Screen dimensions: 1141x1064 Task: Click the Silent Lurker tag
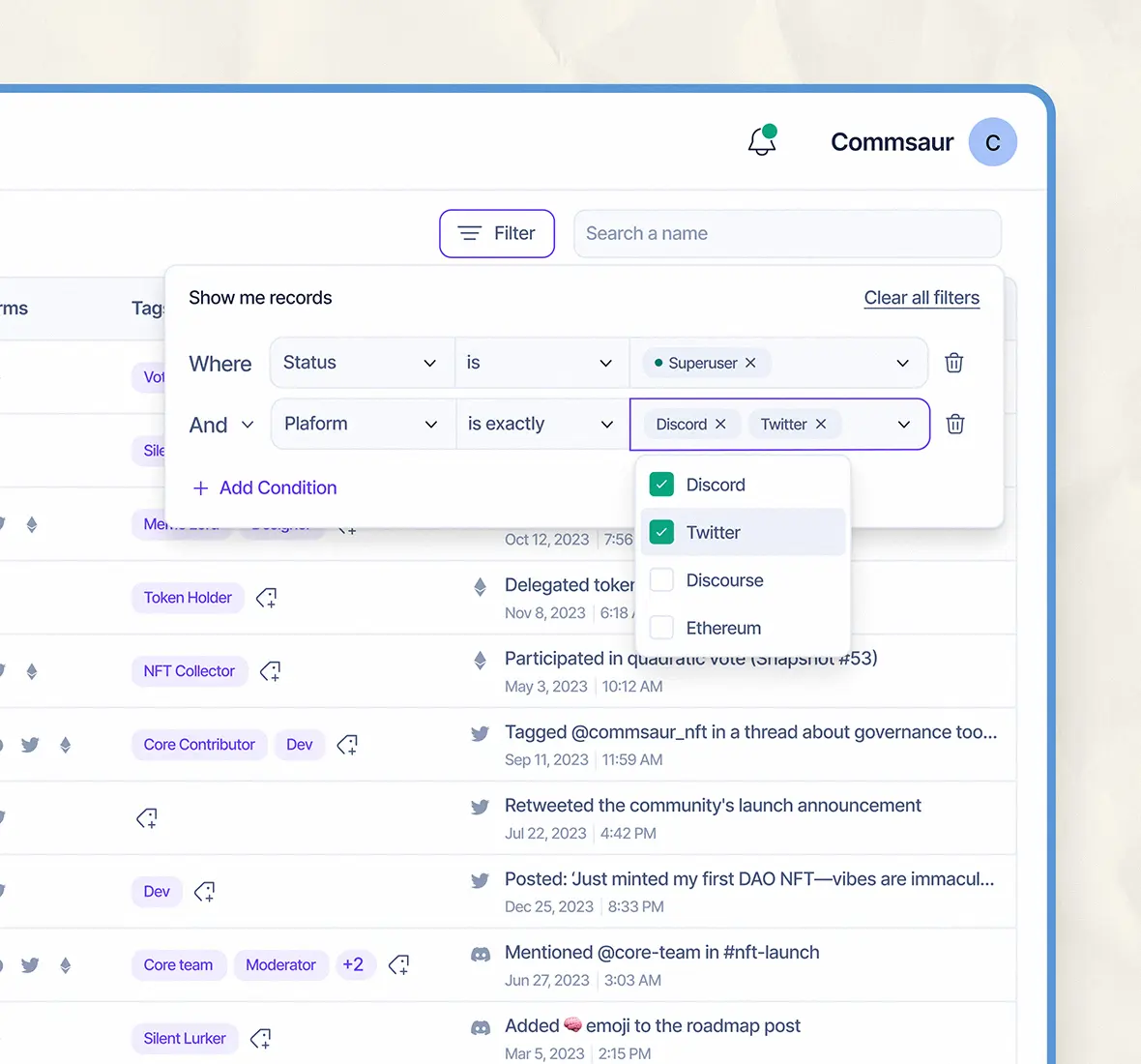pos(185,1039)
